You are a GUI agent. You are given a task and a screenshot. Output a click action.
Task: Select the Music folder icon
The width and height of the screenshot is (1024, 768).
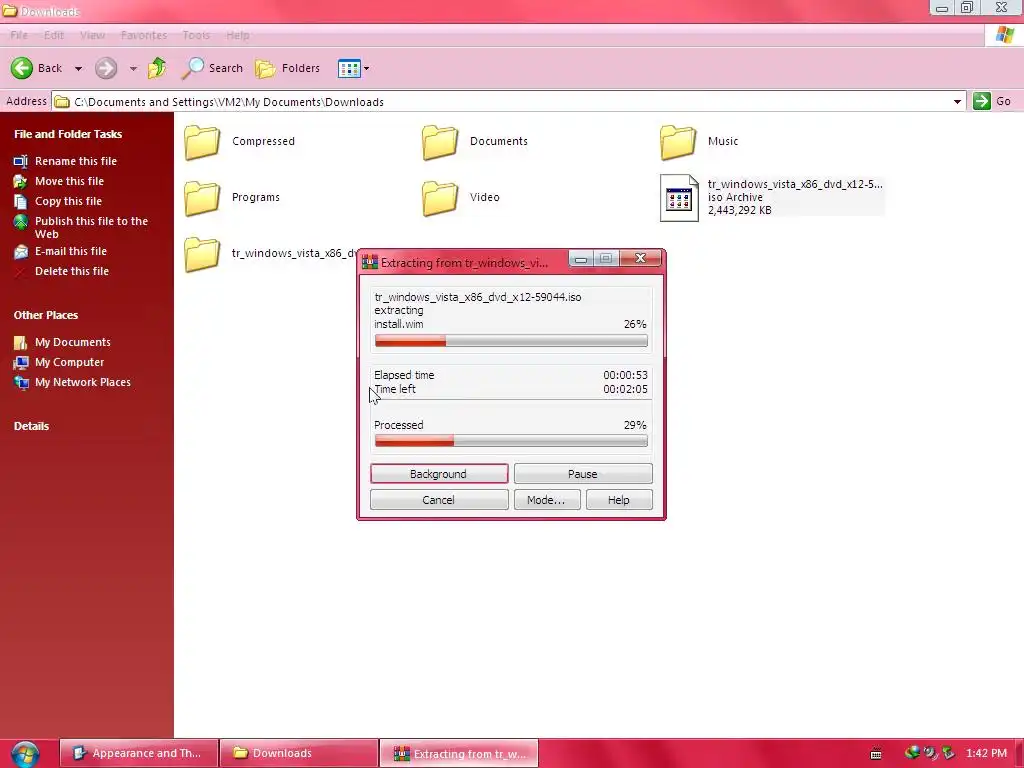click(677, 142)
